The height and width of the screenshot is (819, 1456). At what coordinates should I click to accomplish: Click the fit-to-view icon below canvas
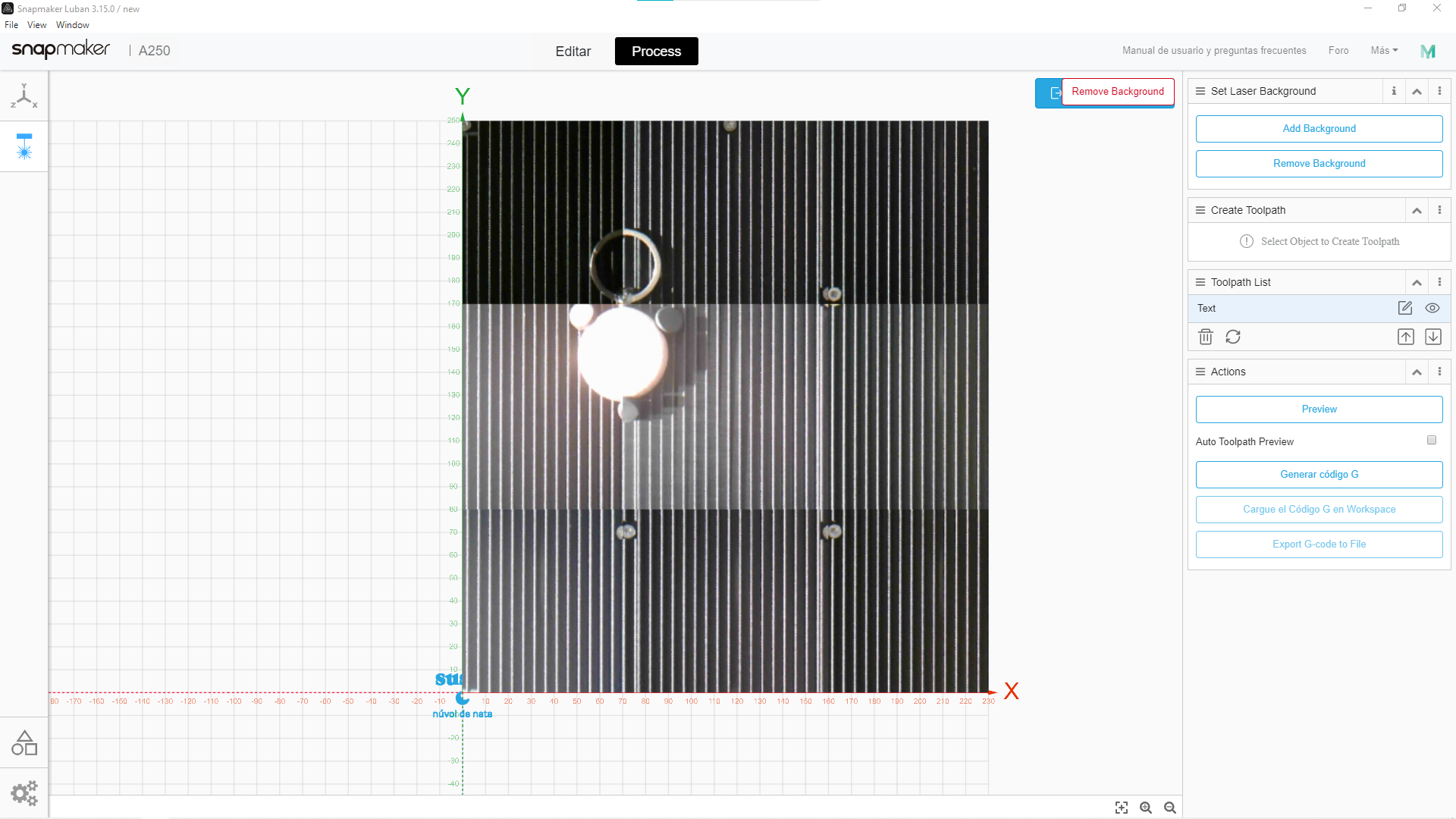(1122, 807)
